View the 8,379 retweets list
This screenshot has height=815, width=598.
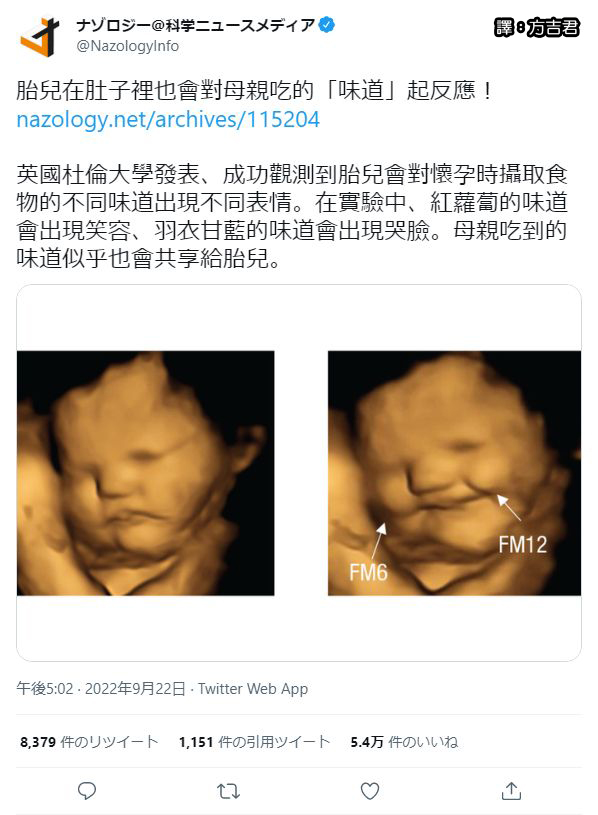pos(89,742)
